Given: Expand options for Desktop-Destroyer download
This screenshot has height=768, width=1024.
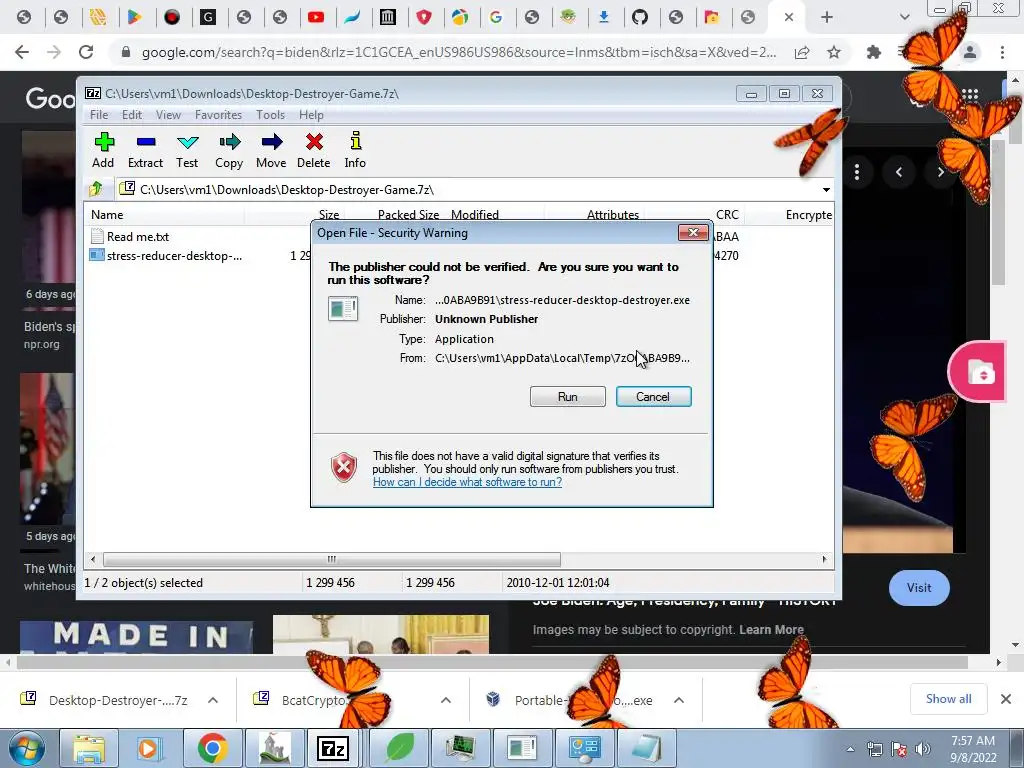Looking at the screenshot, I should [213, 700].
